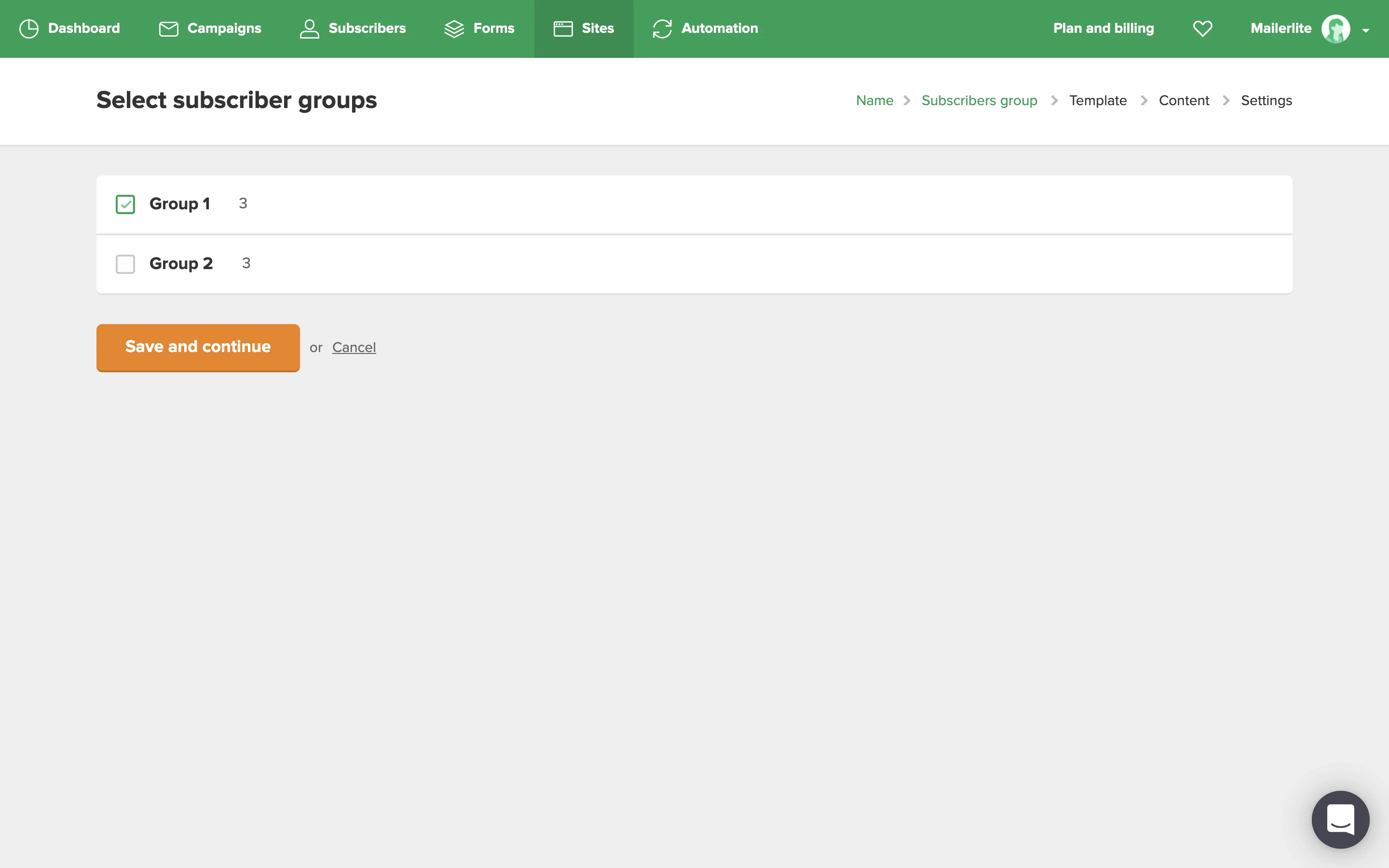Click the heart icon in header

pos(1202,29)
